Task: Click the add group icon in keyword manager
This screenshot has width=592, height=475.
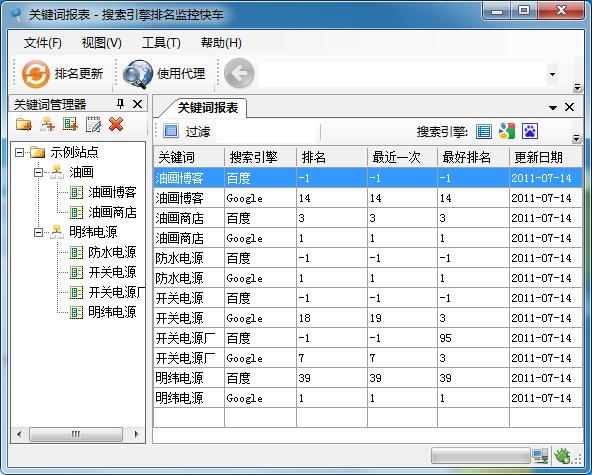Action: point(48,124)
